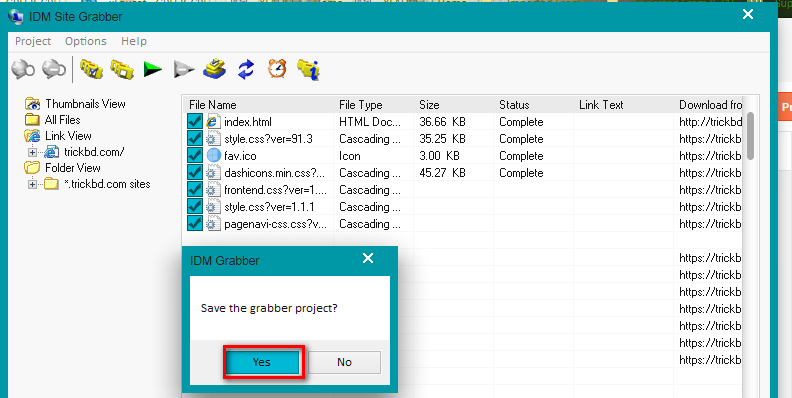Click the alarm clock Scheduler icon

coord(277,69)
